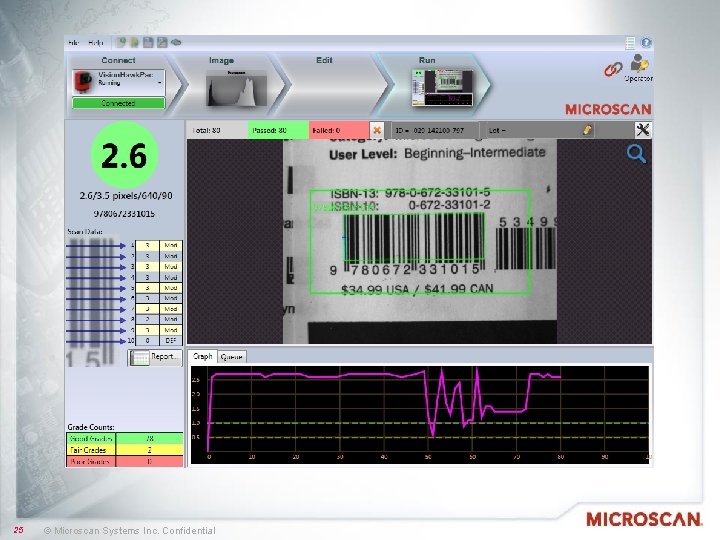Go to the Edit step
Image resolution: width=720 pixels, height=540 pixels.
click(324, 60)
